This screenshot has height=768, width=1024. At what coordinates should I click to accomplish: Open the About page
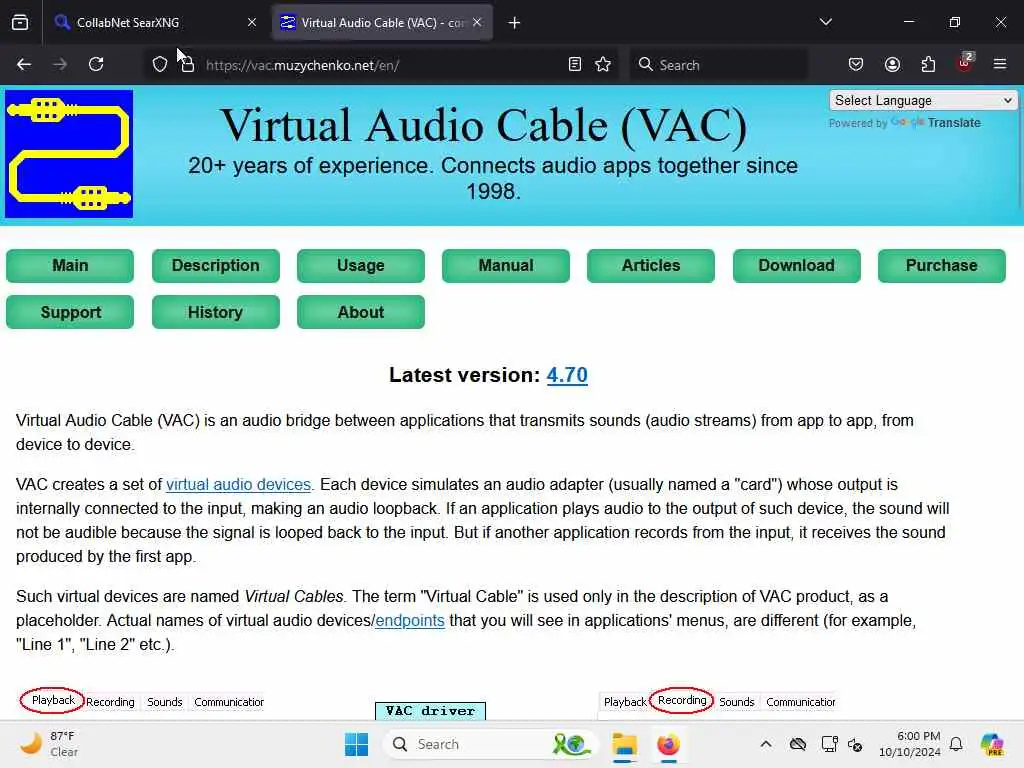tap(360, 312)
